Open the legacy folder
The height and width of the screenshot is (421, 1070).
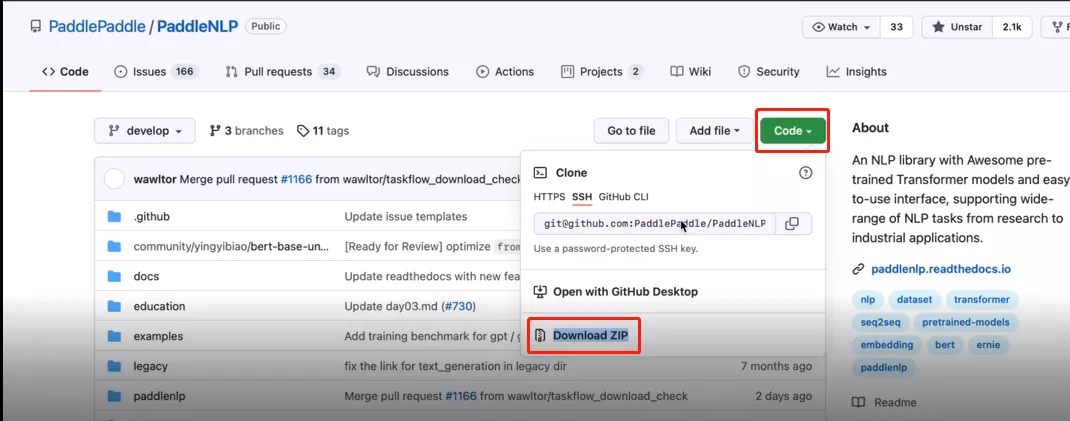click(150, 366)
